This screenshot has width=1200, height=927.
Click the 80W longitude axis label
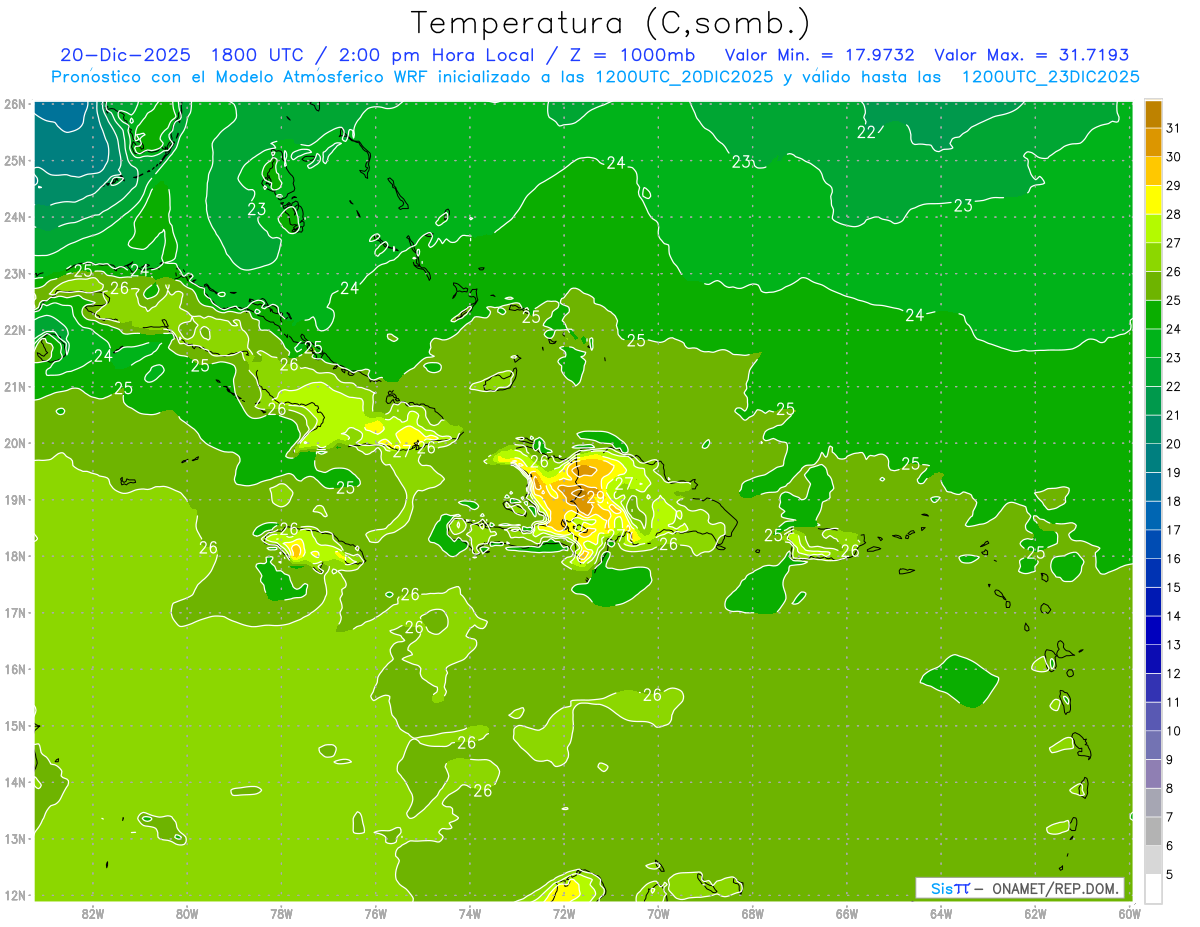pyautogui.click(x=187, y=913)
